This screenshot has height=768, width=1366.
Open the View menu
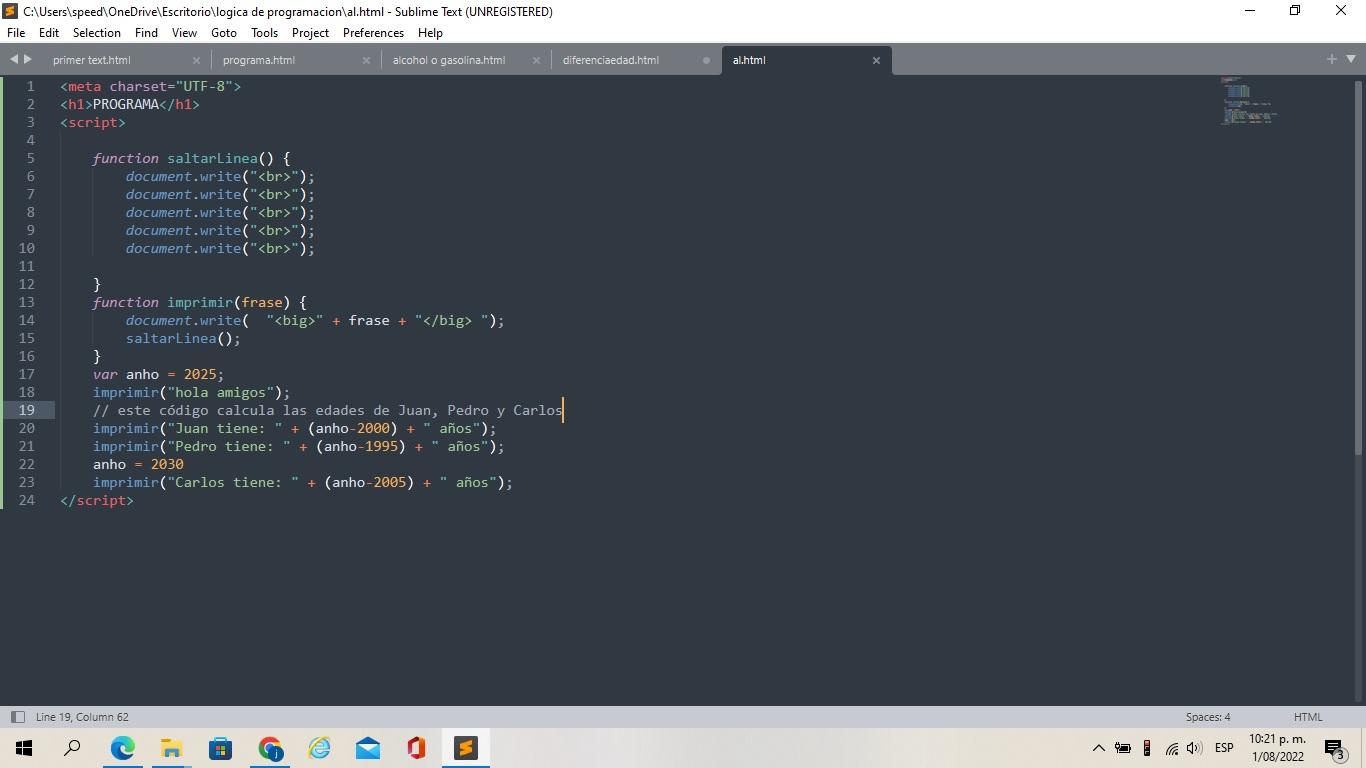pyautogui.click(x=184, y=33)
